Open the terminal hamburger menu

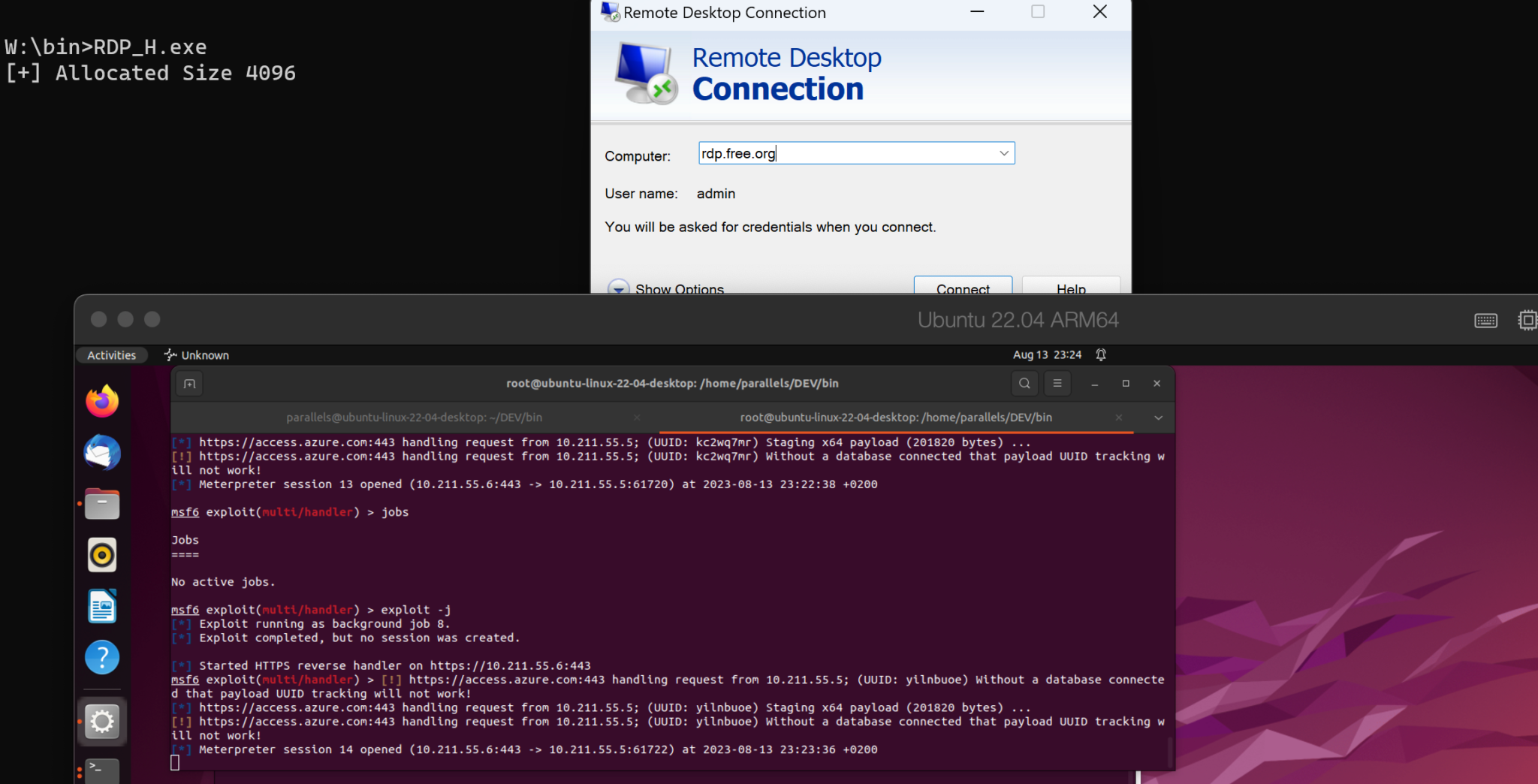pos(1057,383)
